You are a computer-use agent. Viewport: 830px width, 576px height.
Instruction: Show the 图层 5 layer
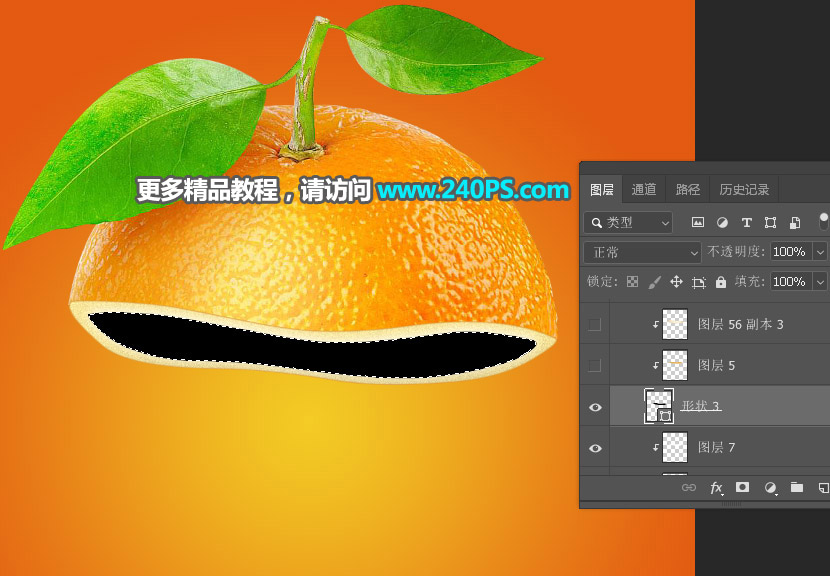[x=594, y=365]
